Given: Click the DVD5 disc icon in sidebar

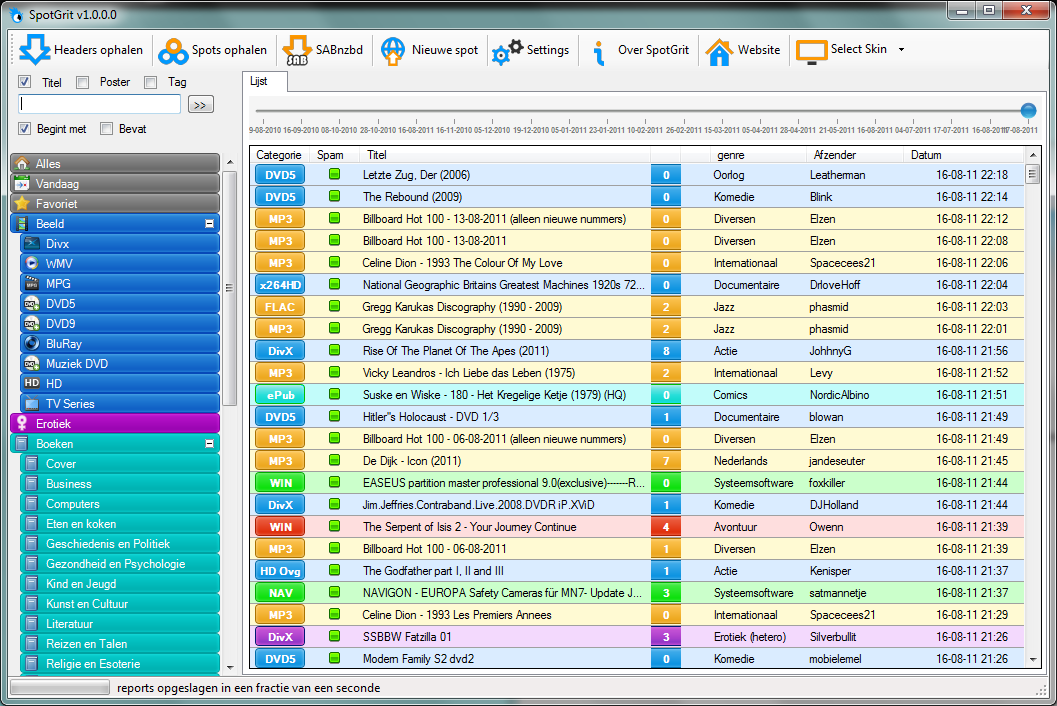Looking at the screenshot, I should (x=32, y=303).
